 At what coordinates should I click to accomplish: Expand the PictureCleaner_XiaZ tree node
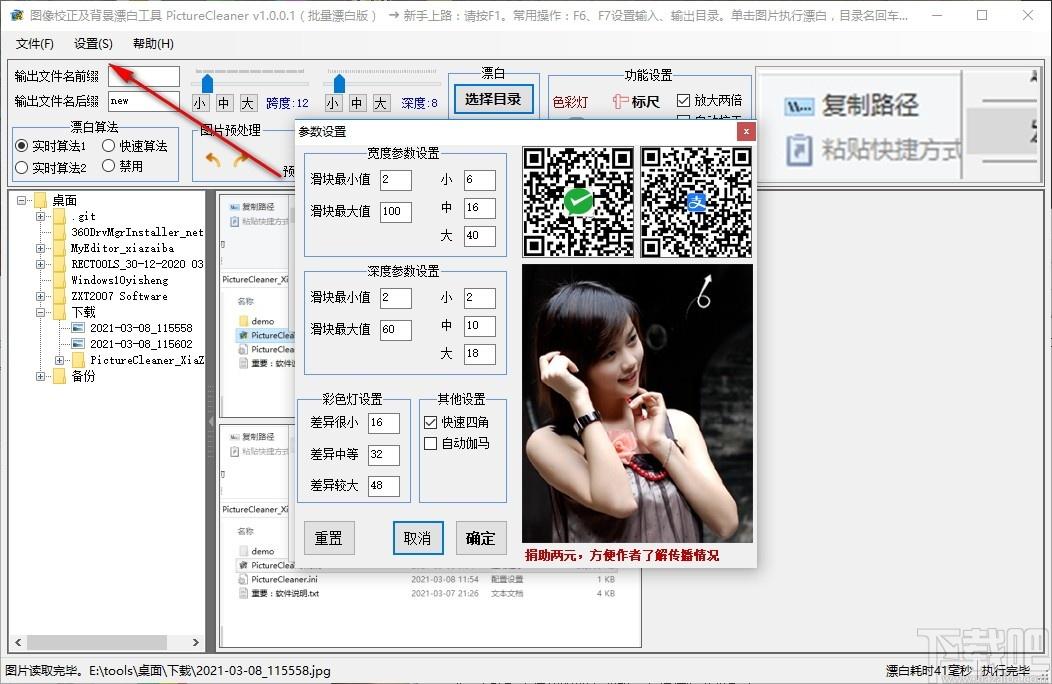[60, 360]
